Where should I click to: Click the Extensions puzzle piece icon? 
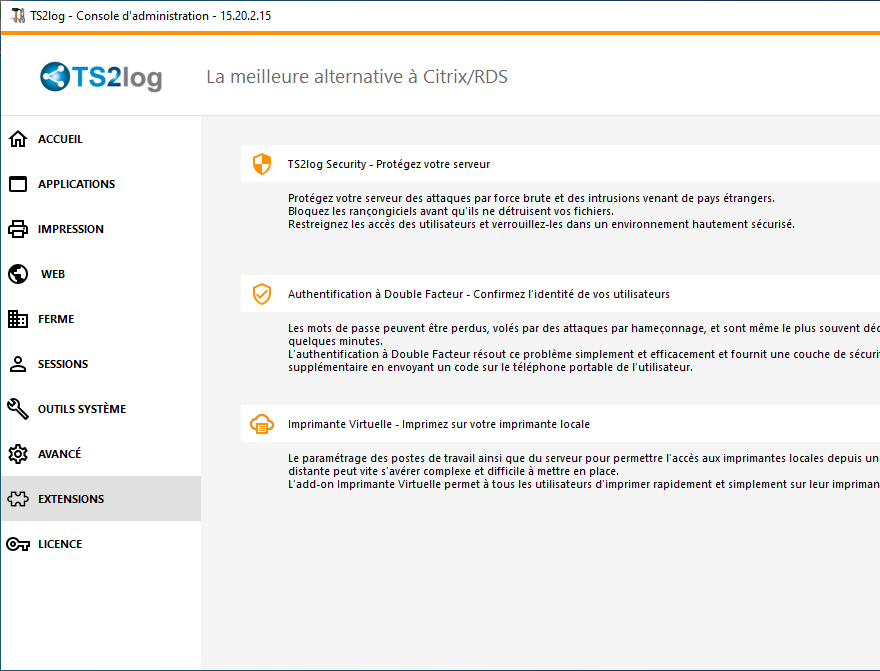click(x=18, y=499)
